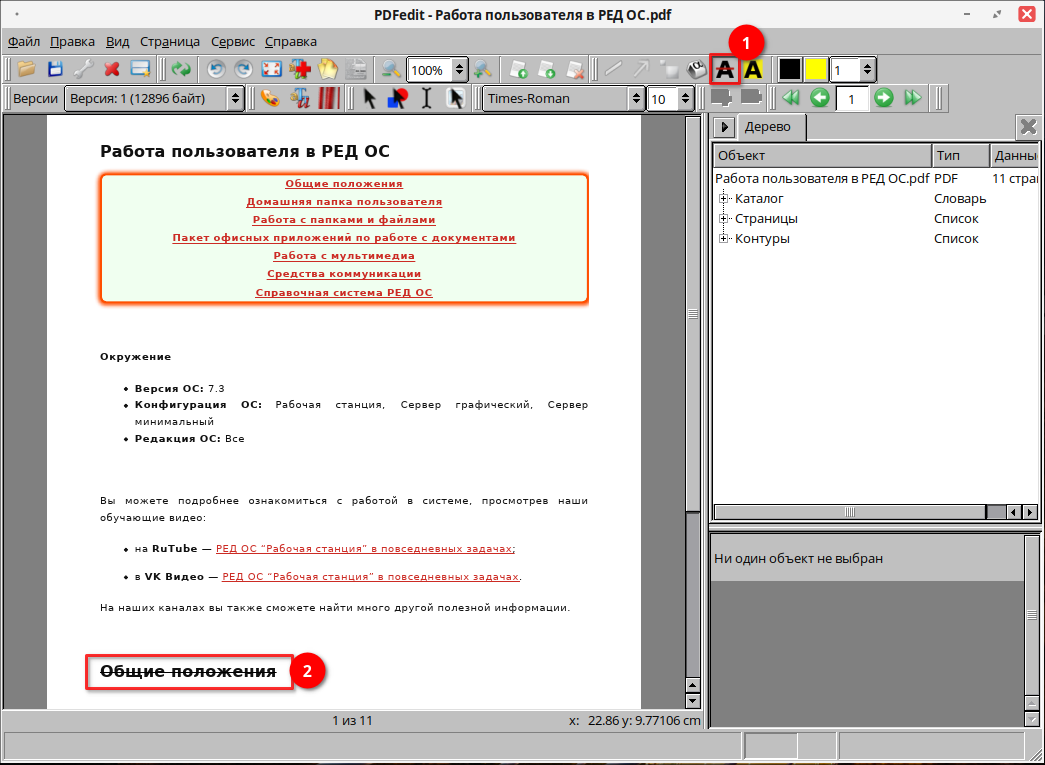The width and height of the screenshot is (1045, 765).
Task: Expand the Страницы tree node
Action: (724, 219)
